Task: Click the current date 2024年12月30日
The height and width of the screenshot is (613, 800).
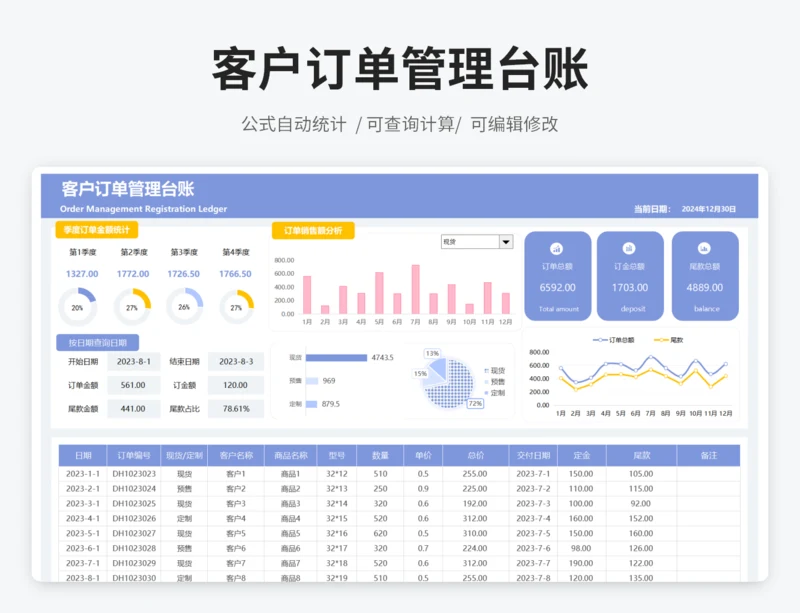Action: point(709,209)
